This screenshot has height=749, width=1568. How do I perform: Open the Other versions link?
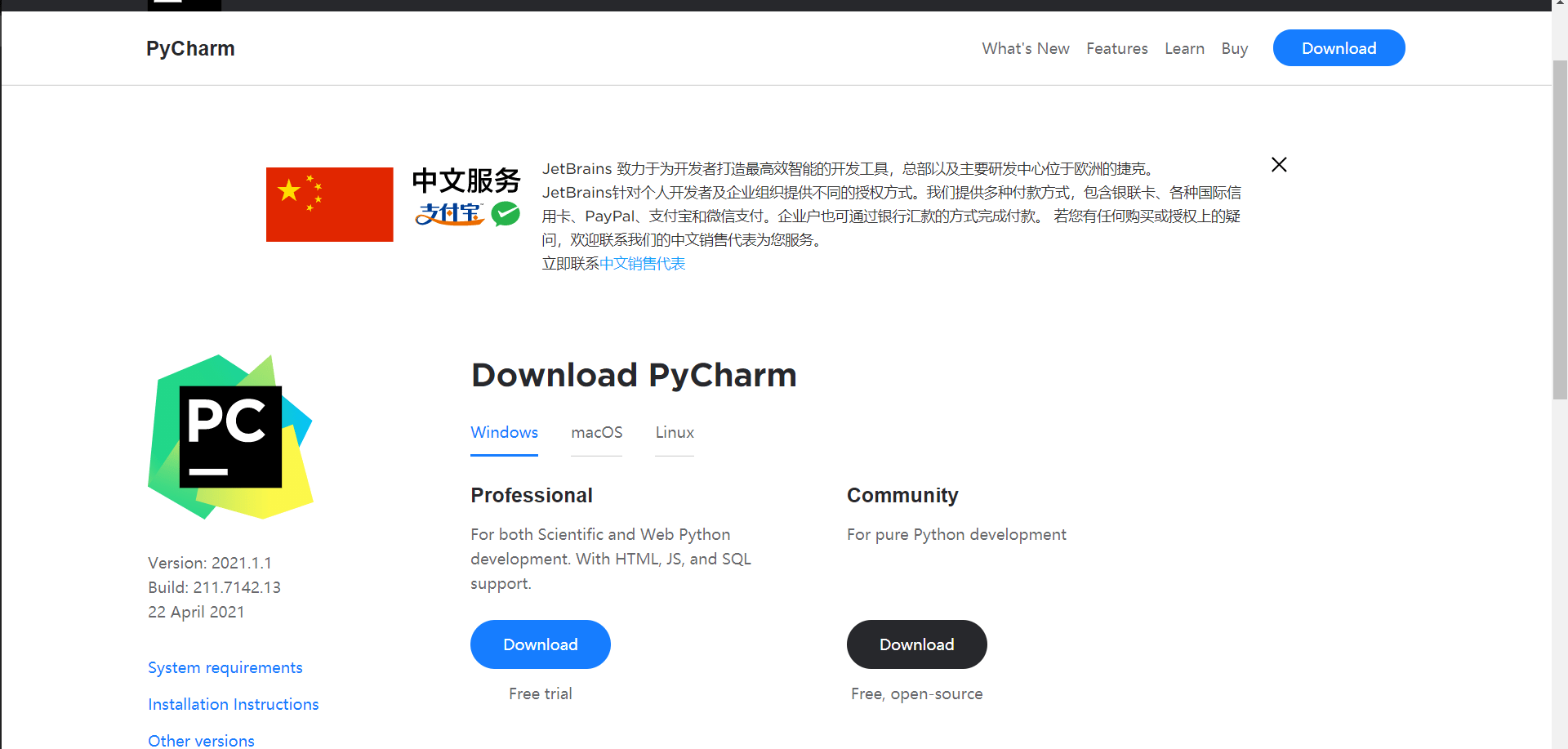click(x=201, y=740)
